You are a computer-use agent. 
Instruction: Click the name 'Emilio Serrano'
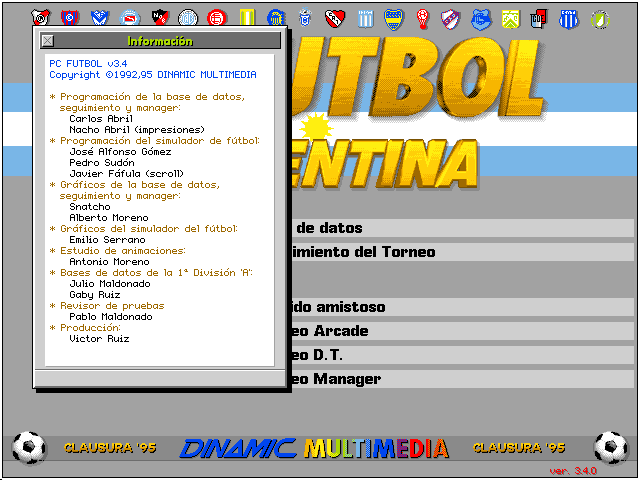tap(107, 240)
